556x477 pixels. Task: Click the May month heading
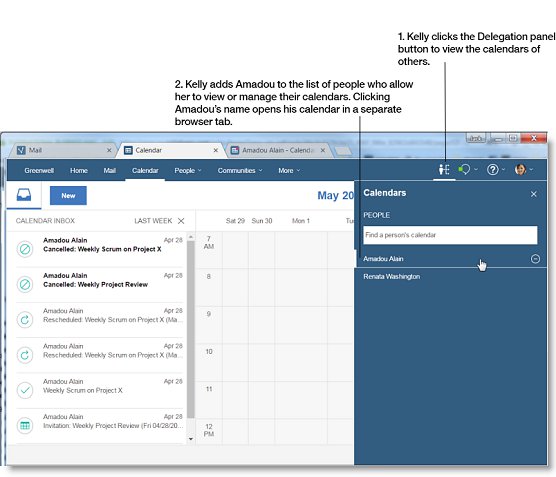pyautogui.click(x=335, y=195)
